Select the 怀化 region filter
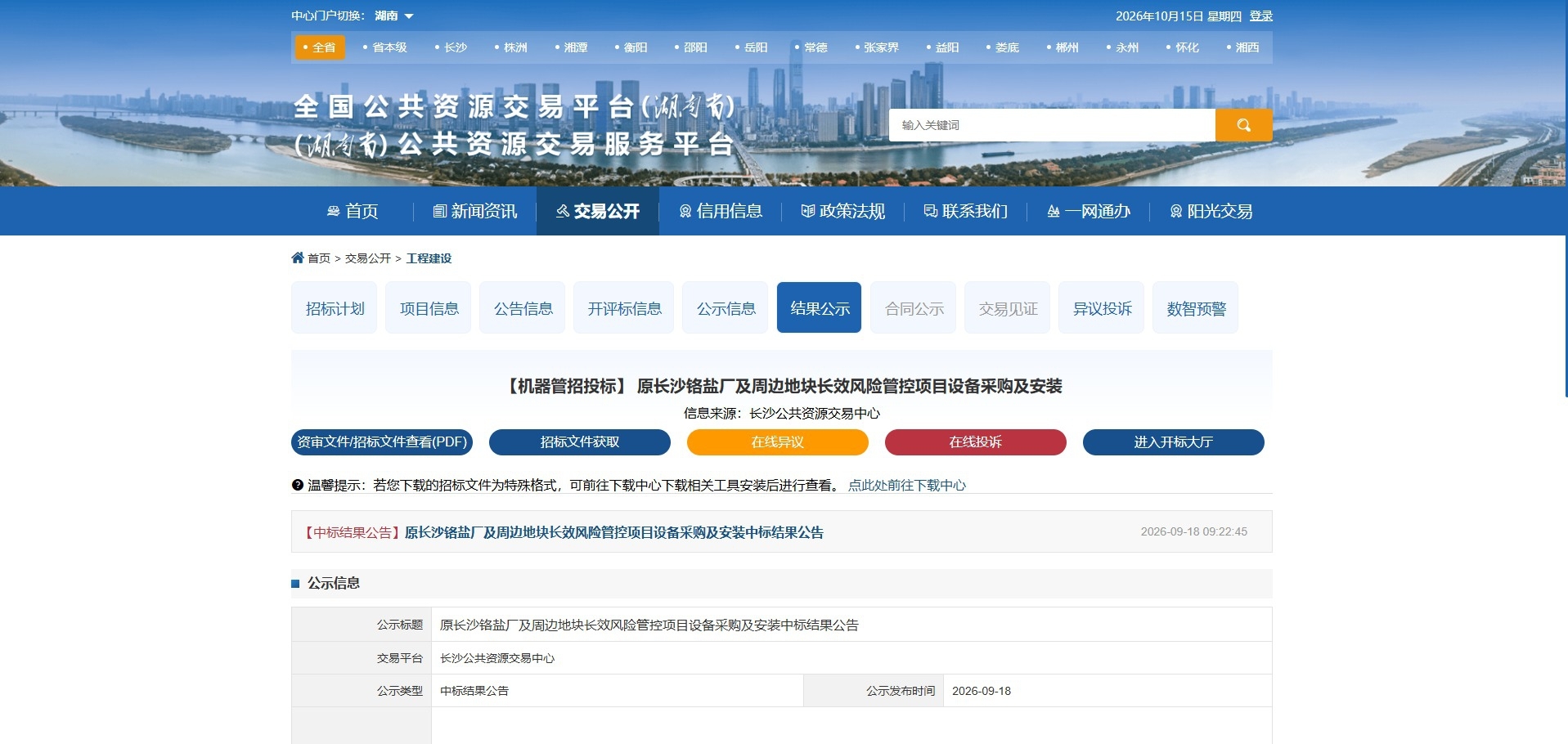Image resolution: width=1568 pixels, height=744 pixels. (1183, 47)
